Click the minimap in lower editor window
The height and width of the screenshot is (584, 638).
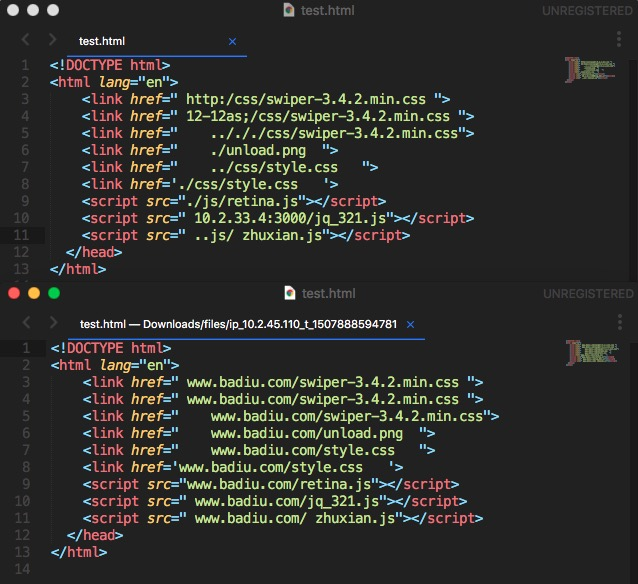pos(592,352)
